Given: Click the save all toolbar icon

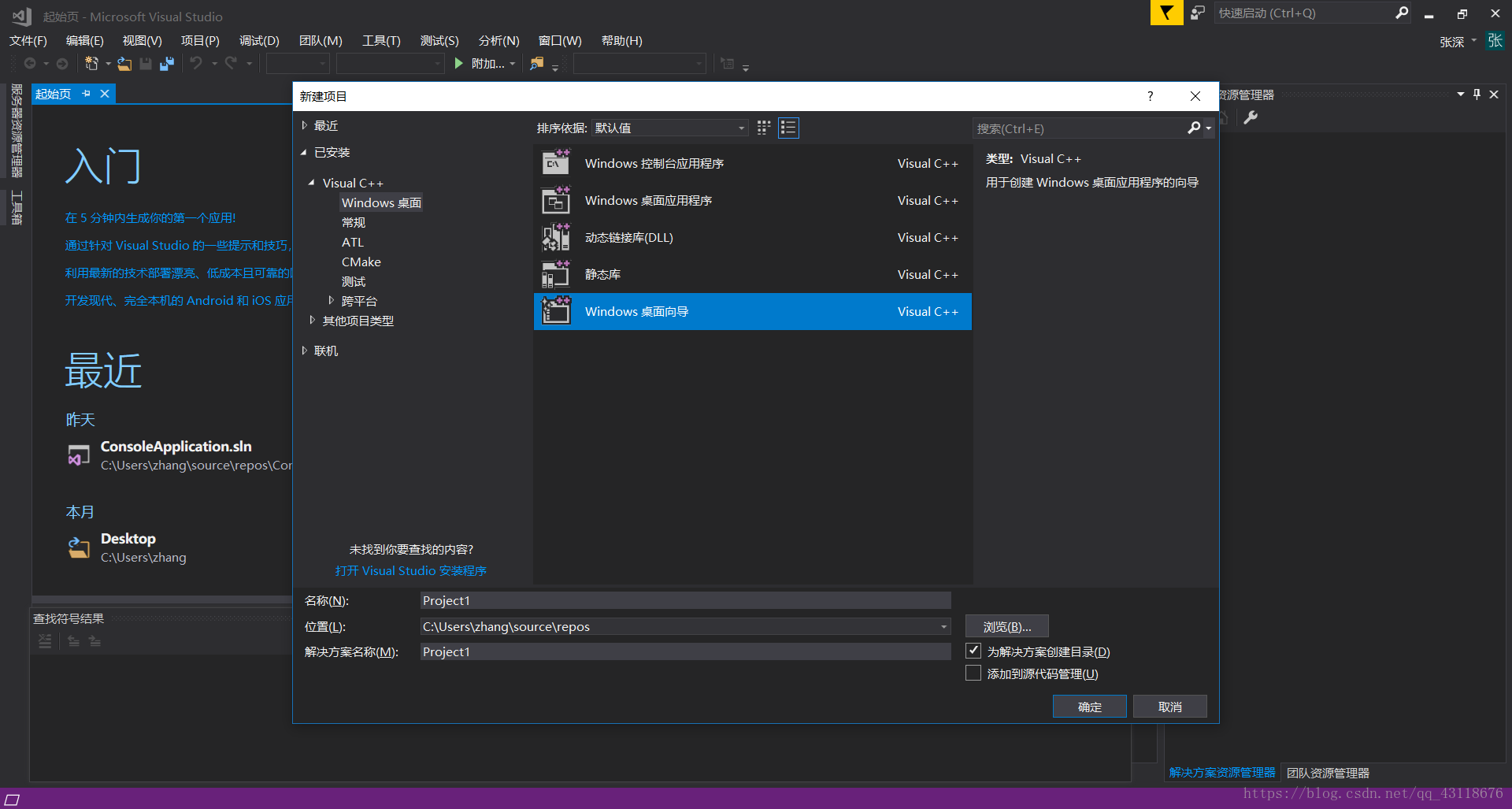Looking at the screenshot, I should coord(167,64).
